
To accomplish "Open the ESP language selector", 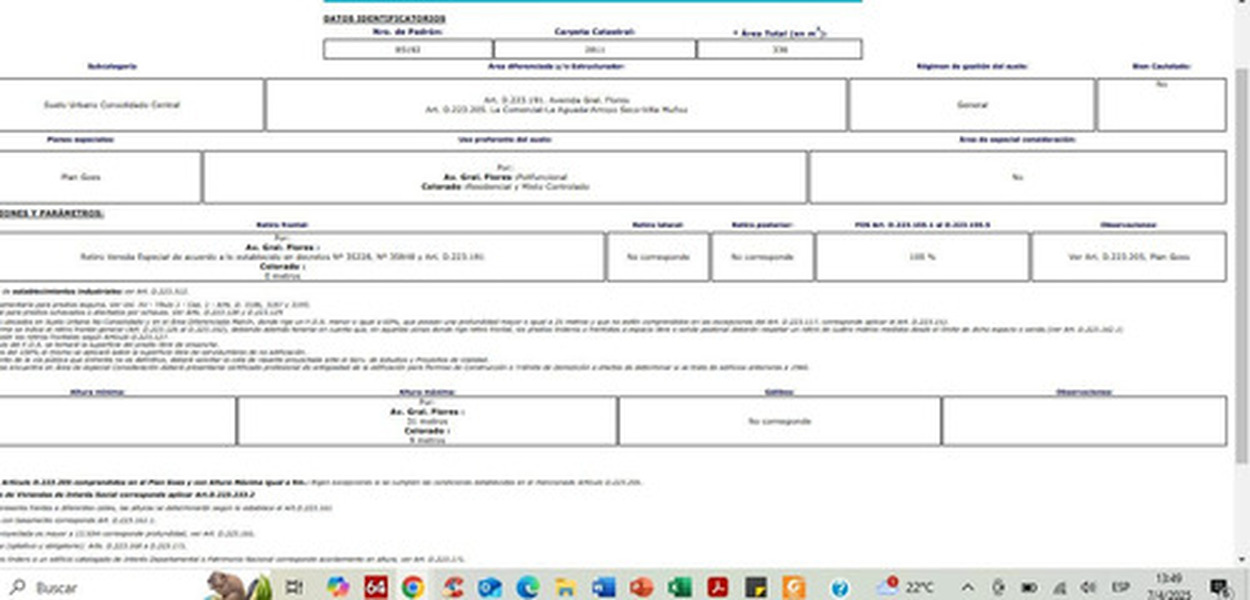I will 1121,587.
